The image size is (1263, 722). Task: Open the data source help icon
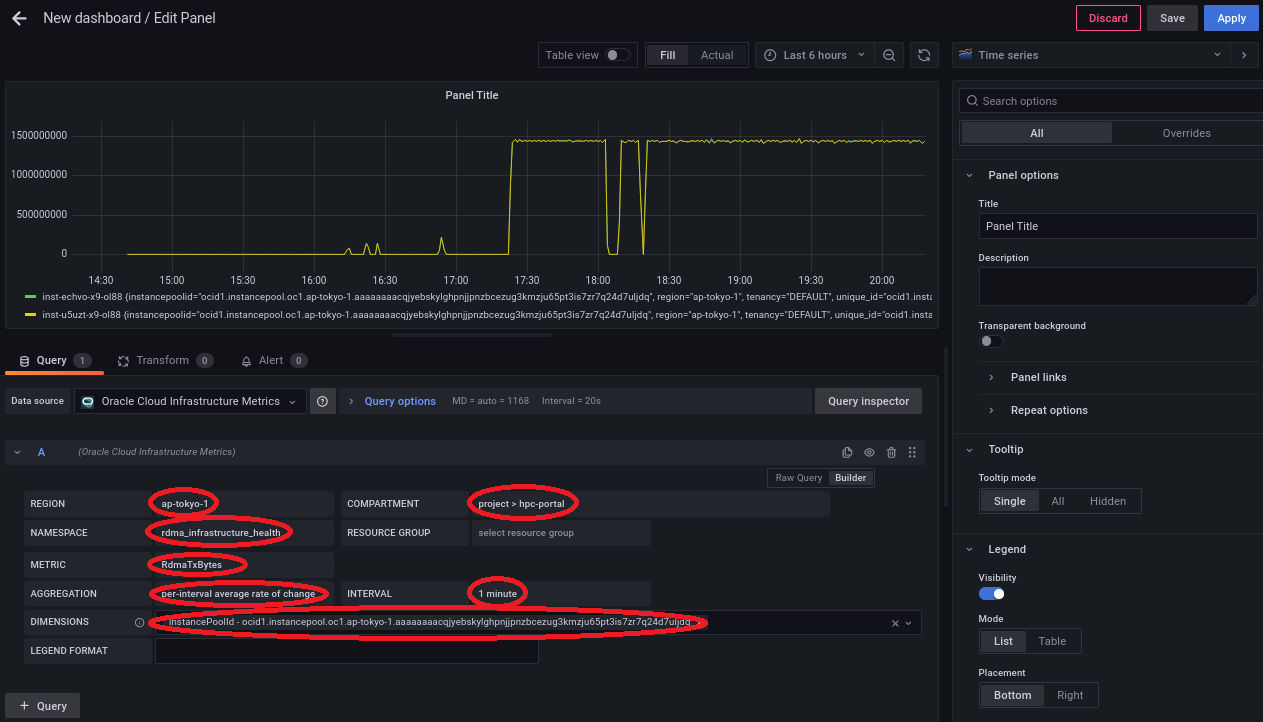pos(323,401)
